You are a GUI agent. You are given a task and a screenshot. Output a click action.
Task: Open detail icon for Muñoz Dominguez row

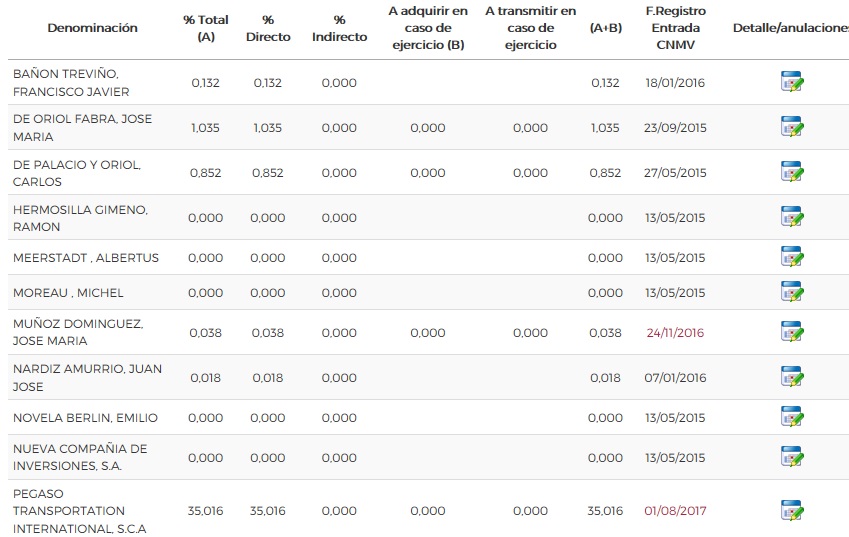pos(791,333)
